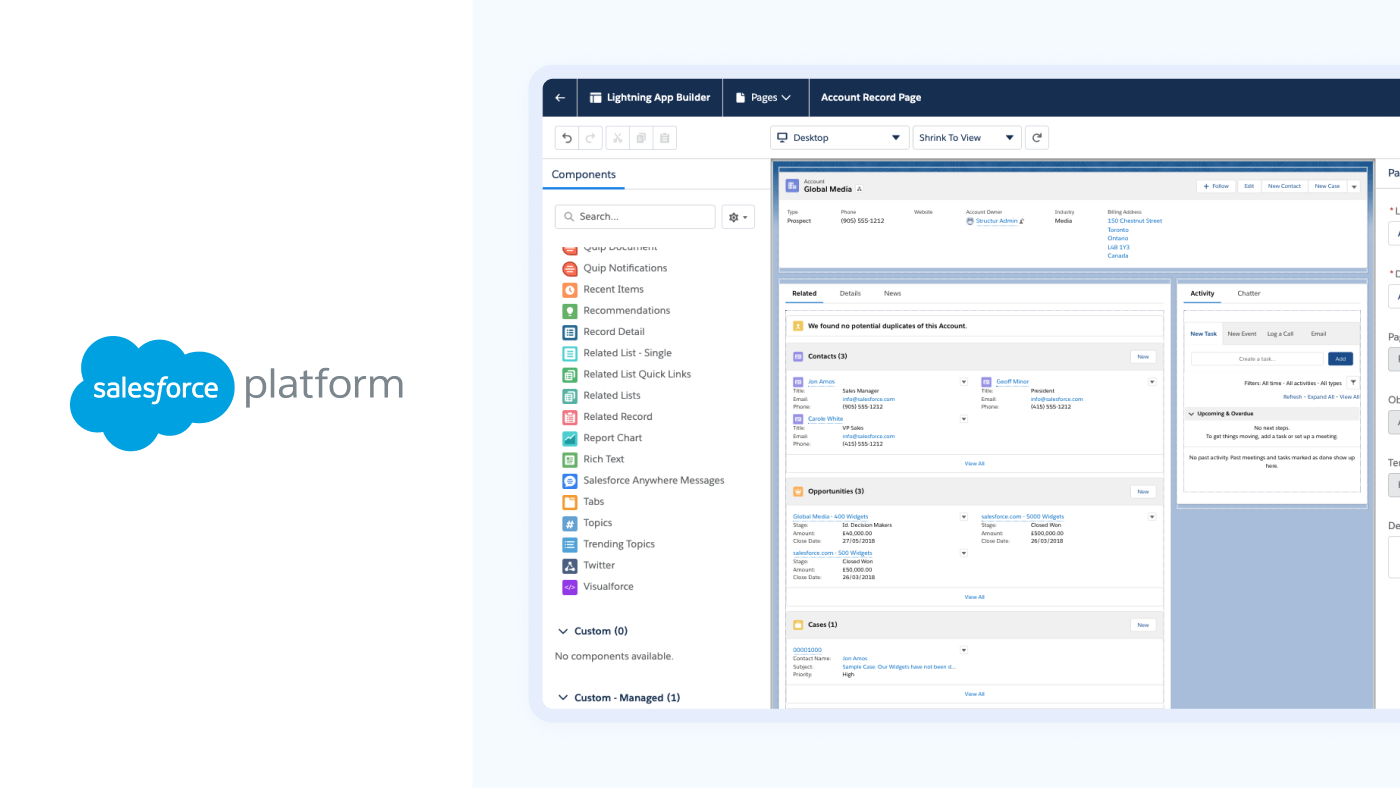Click the Expand All activity link
This screenshot has height=788, width=1400.
[x=1321, y=397]
